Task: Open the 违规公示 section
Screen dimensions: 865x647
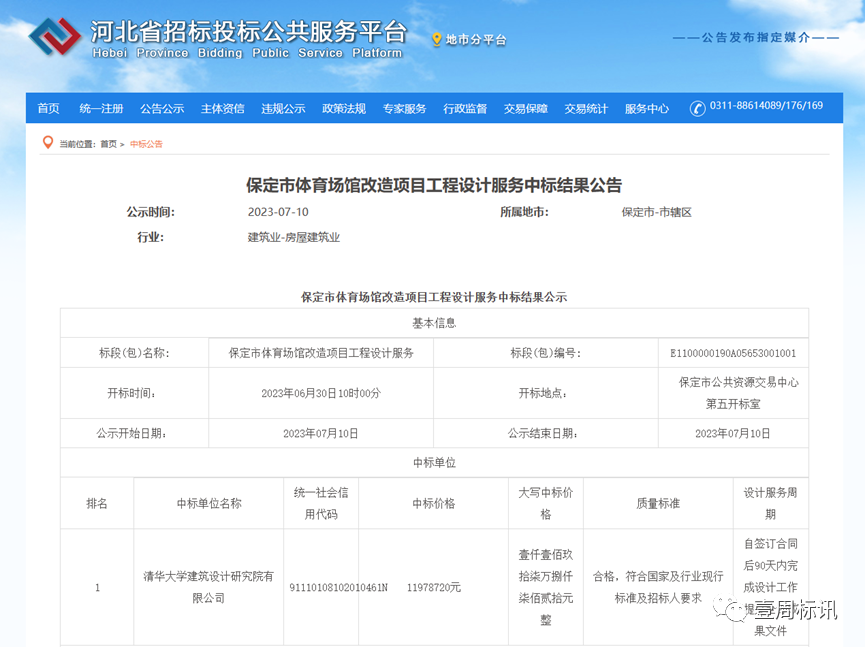Action: (x=282, y=108)
